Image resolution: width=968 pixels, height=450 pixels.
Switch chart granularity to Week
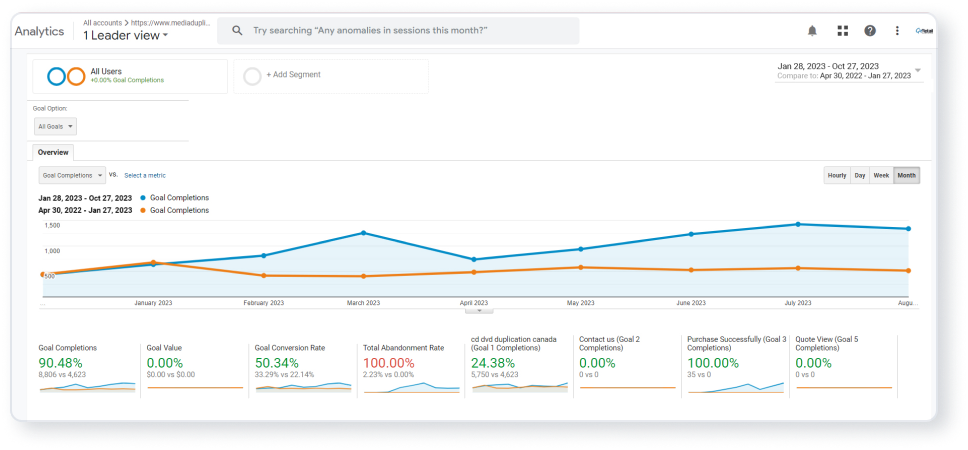coord(881,176)
